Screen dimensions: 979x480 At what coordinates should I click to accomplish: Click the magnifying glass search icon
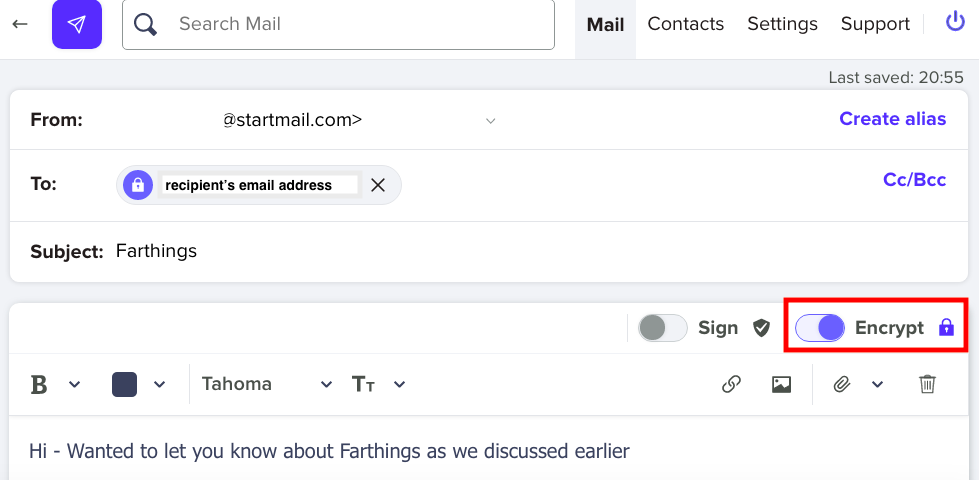[146, 24]
